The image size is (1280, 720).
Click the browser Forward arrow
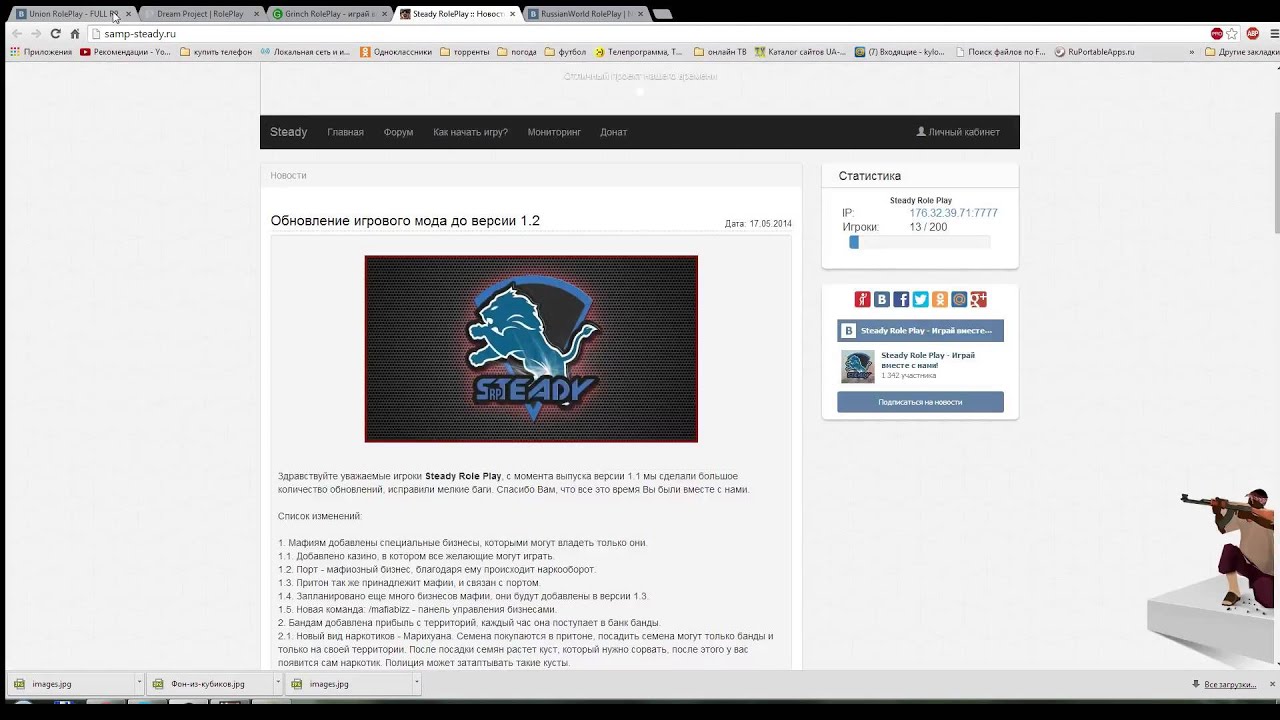click(36, 33)
